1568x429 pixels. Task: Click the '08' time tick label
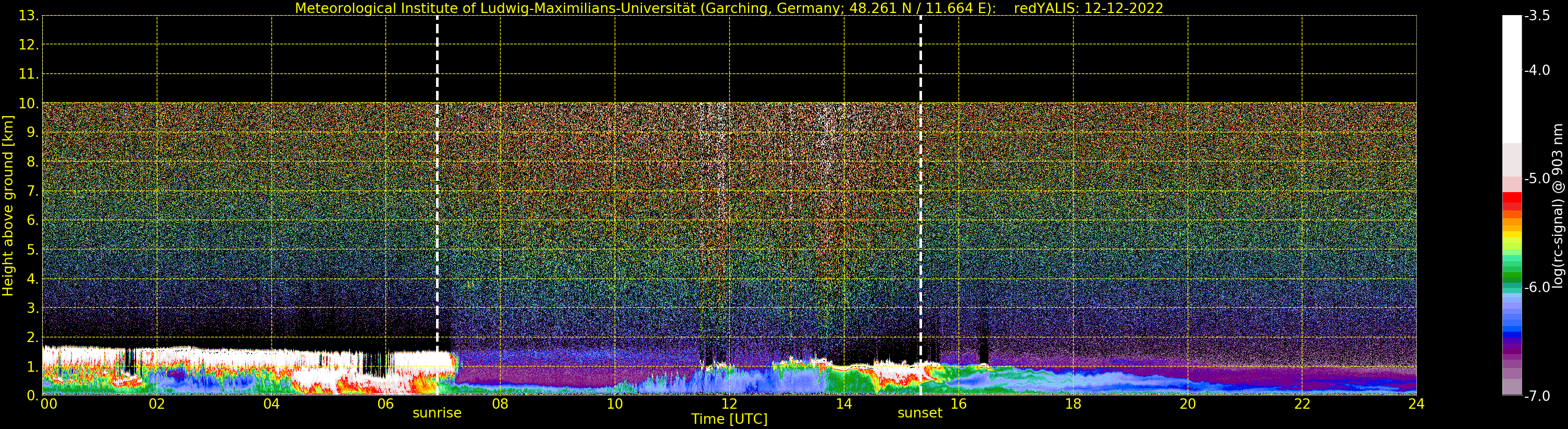(x=500, y=403)
